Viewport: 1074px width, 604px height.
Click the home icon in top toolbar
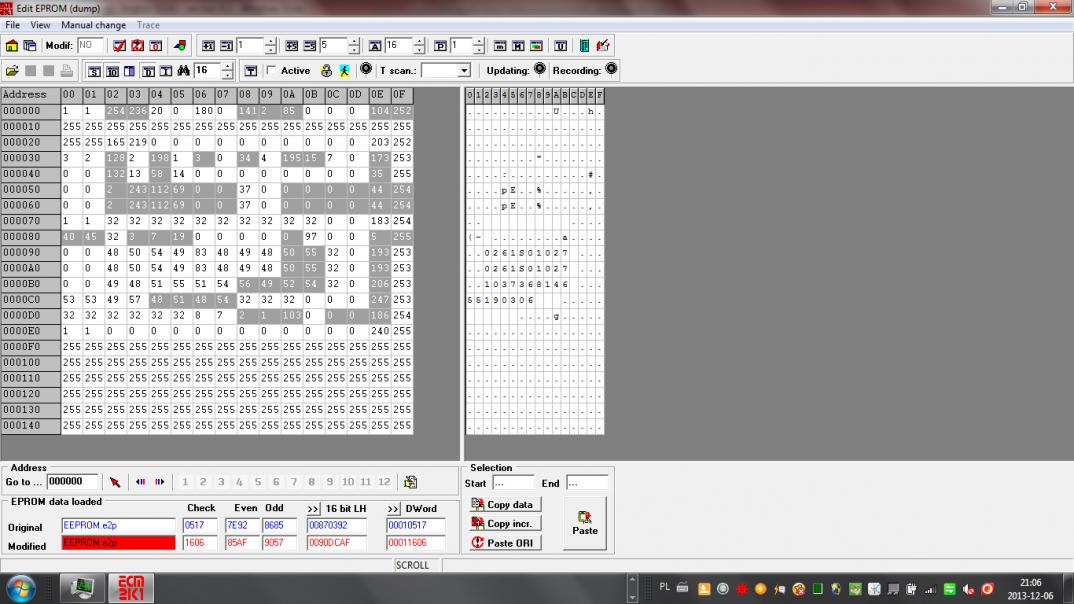pyautogui.click(x=12, y=46)
